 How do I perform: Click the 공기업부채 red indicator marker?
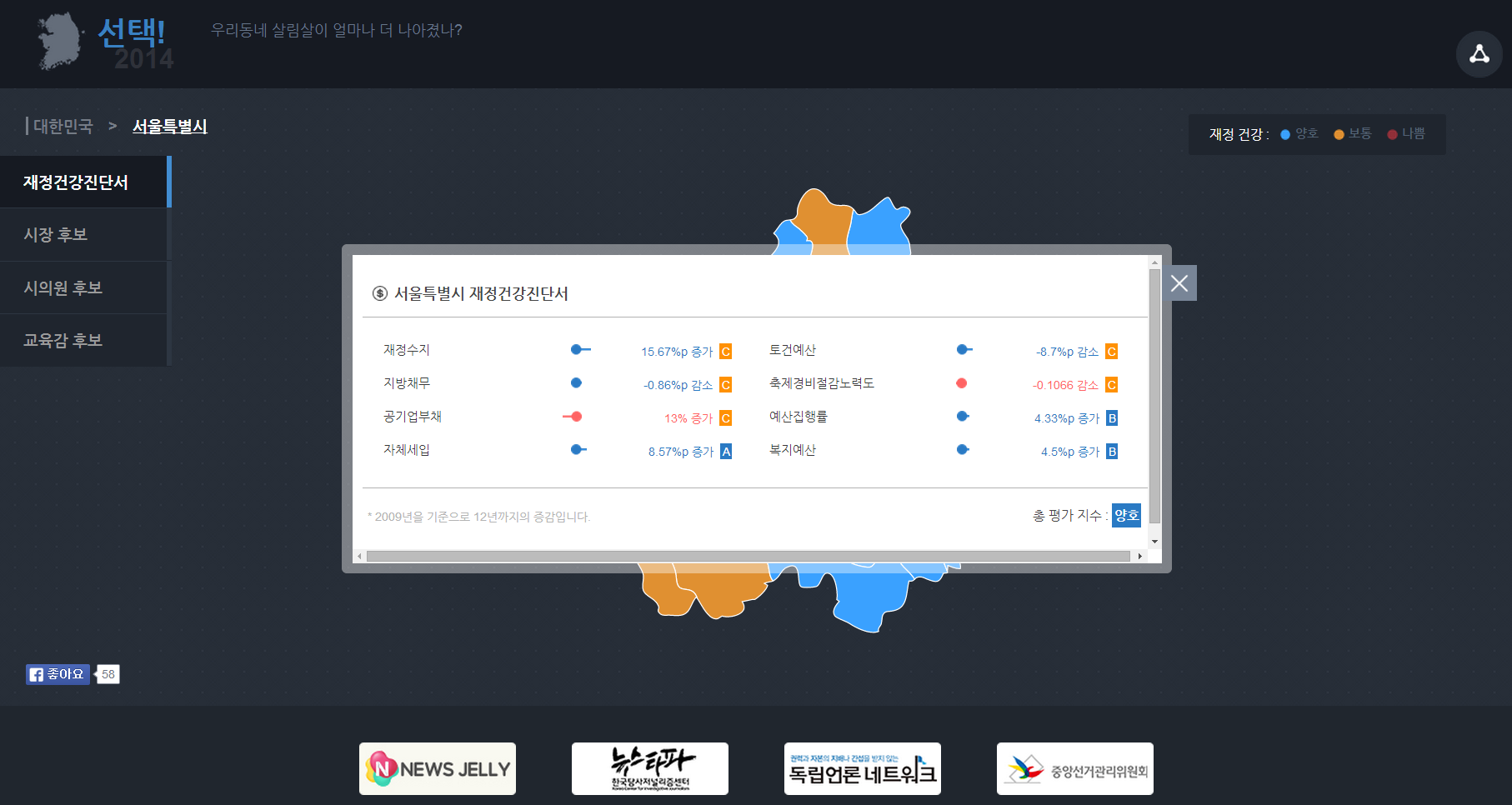point(575,417)
